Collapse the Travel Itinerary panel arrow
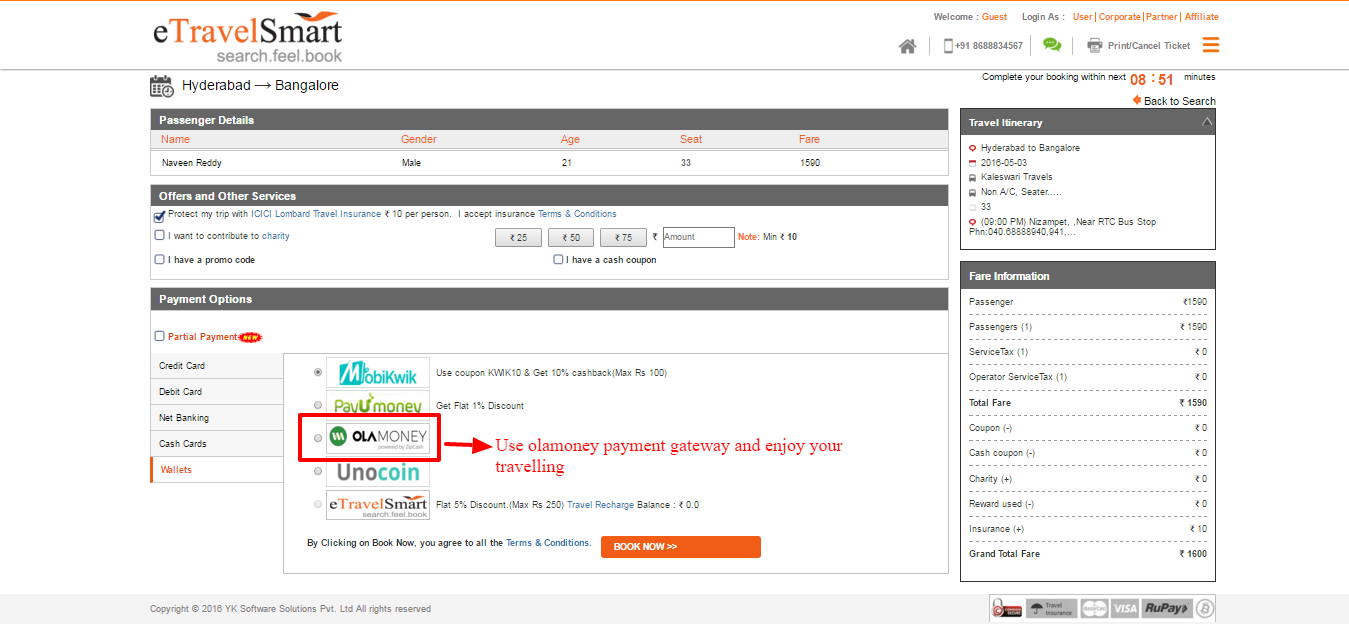Screen dimensions: 1349x636 (1207, 122)
